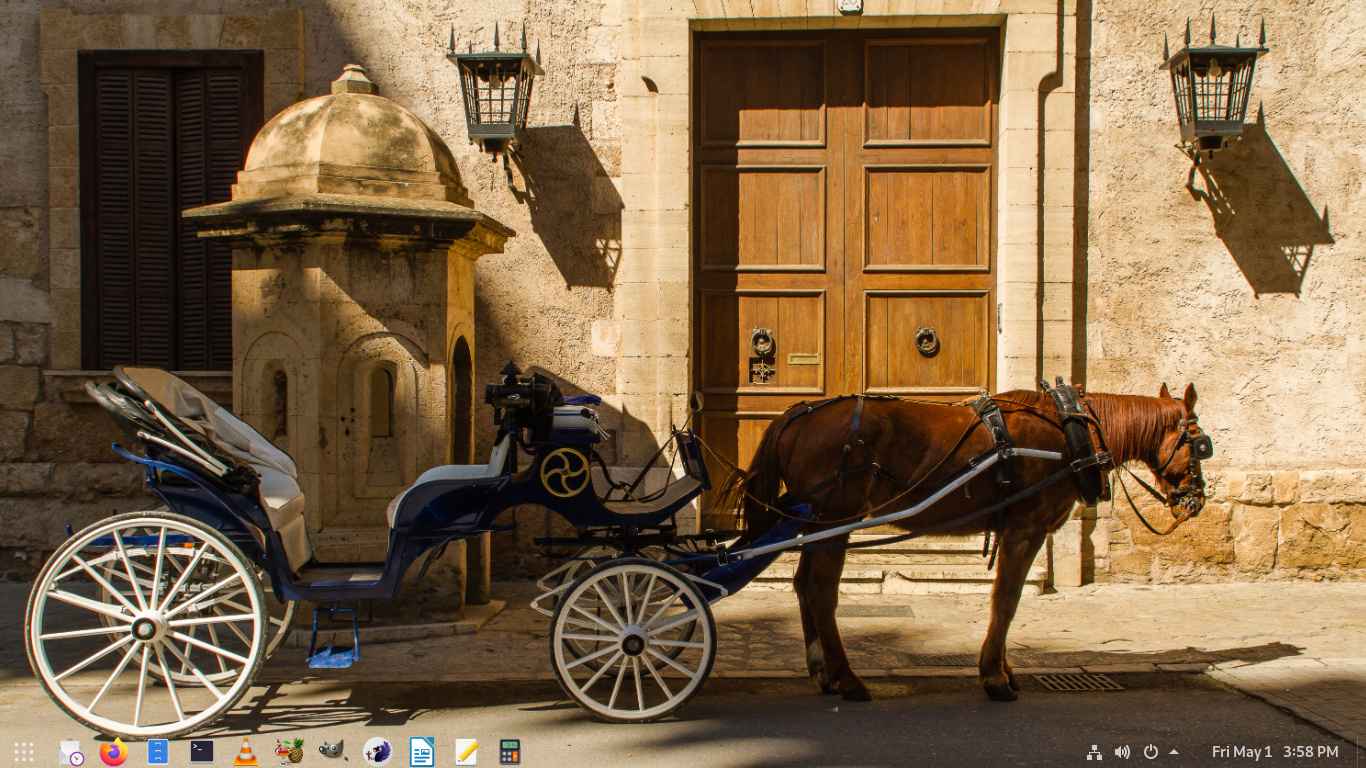This screenshot has width=1366, height=768.
Task: Open the power menu icon
Action: pos(1151,752)
